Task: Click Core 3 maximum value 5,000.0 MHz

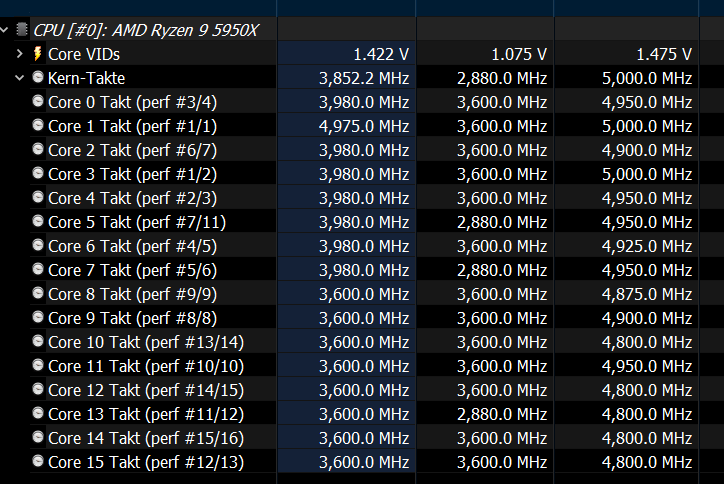Action: coord(647,174)
